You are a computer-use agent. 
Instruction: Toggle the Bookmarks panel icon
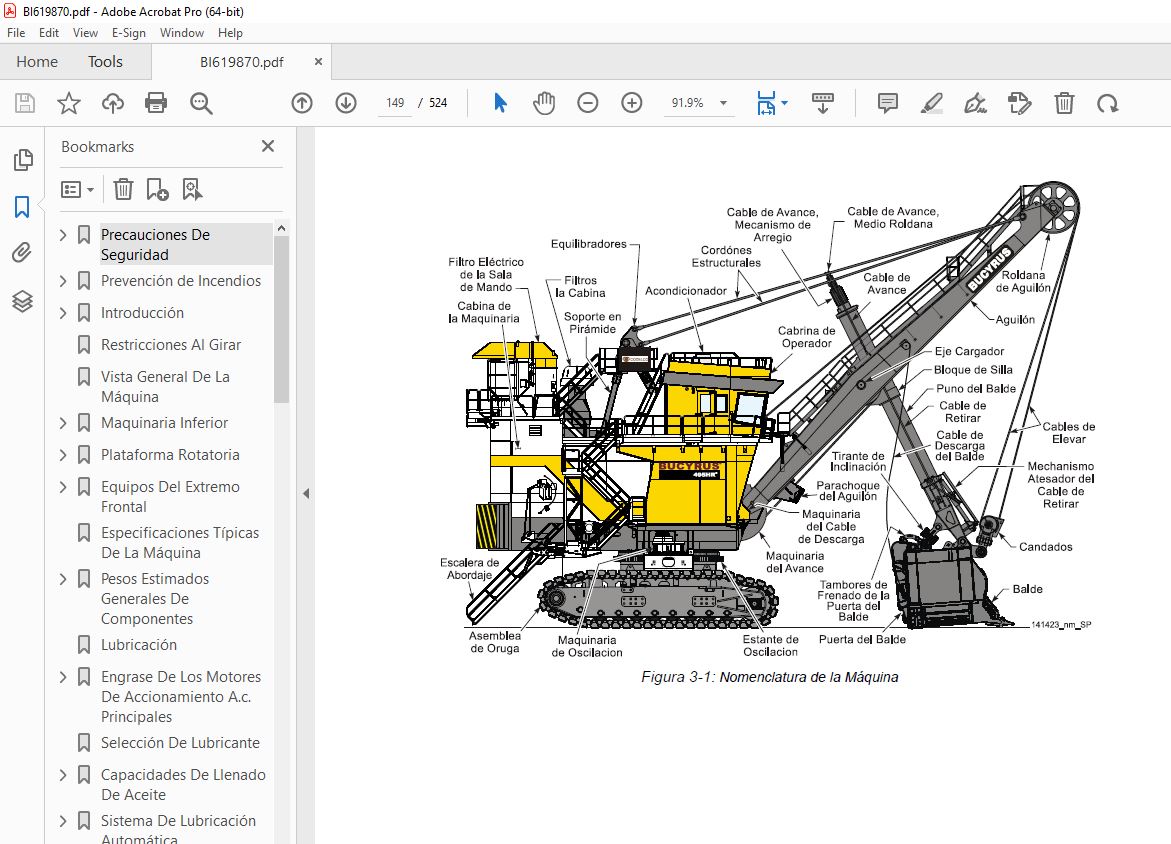(22, 207)
